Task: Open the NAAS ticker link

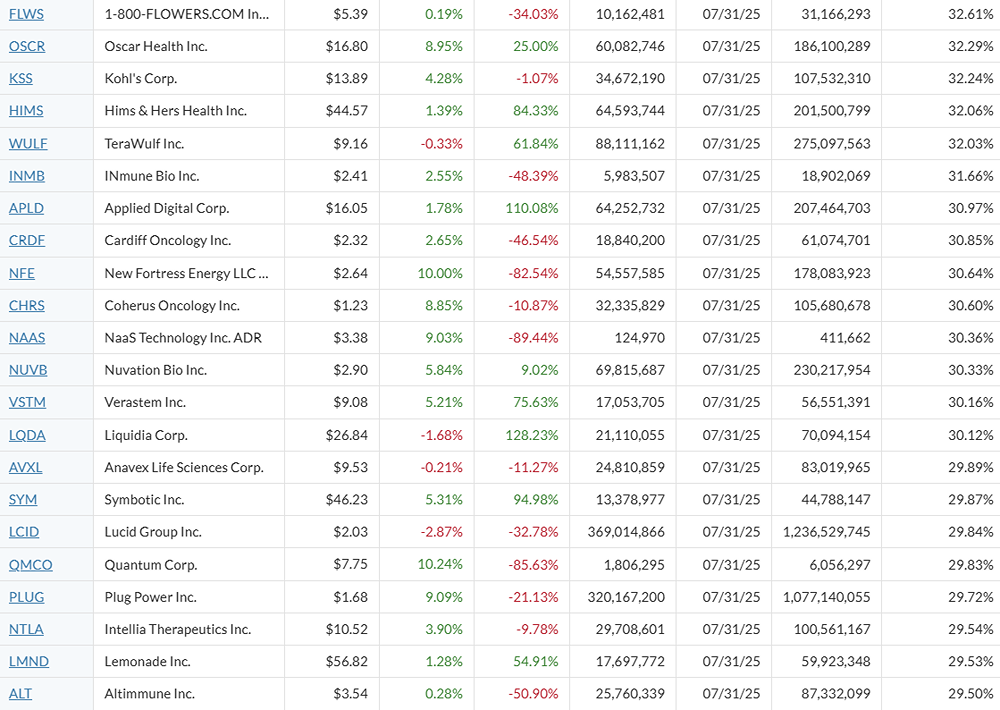Action: click(27, 337)
